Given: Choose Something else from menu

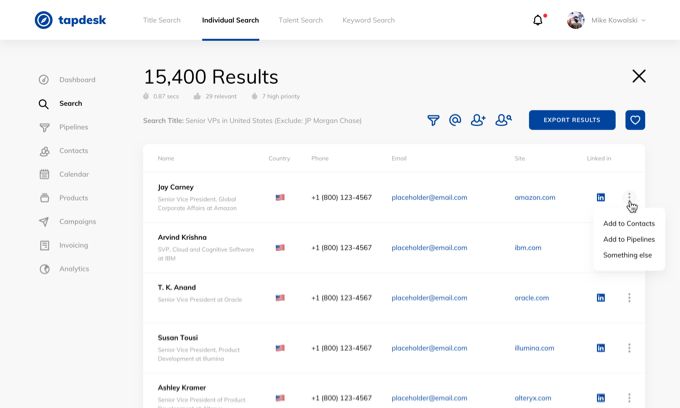Looking at the screenshot, I should click(x=628, y=255).
